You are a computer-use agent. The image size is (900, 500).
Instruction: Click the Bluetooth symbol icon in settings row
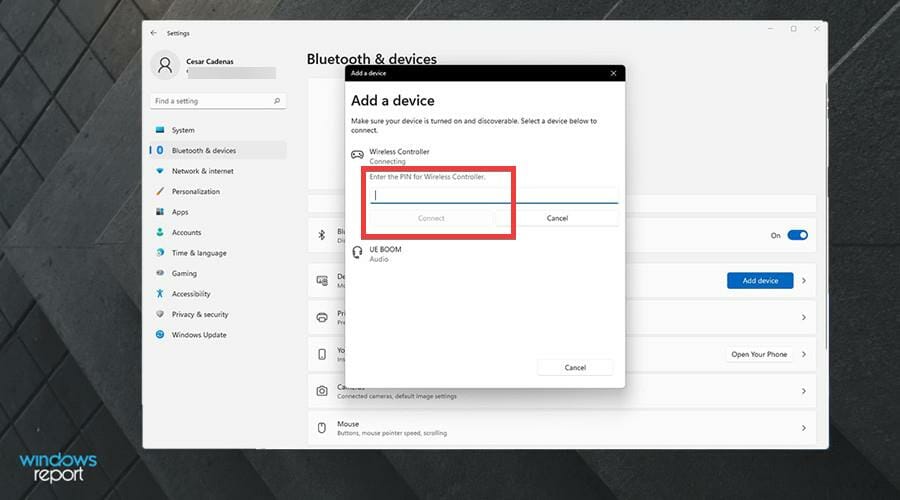tap(322, 235)
